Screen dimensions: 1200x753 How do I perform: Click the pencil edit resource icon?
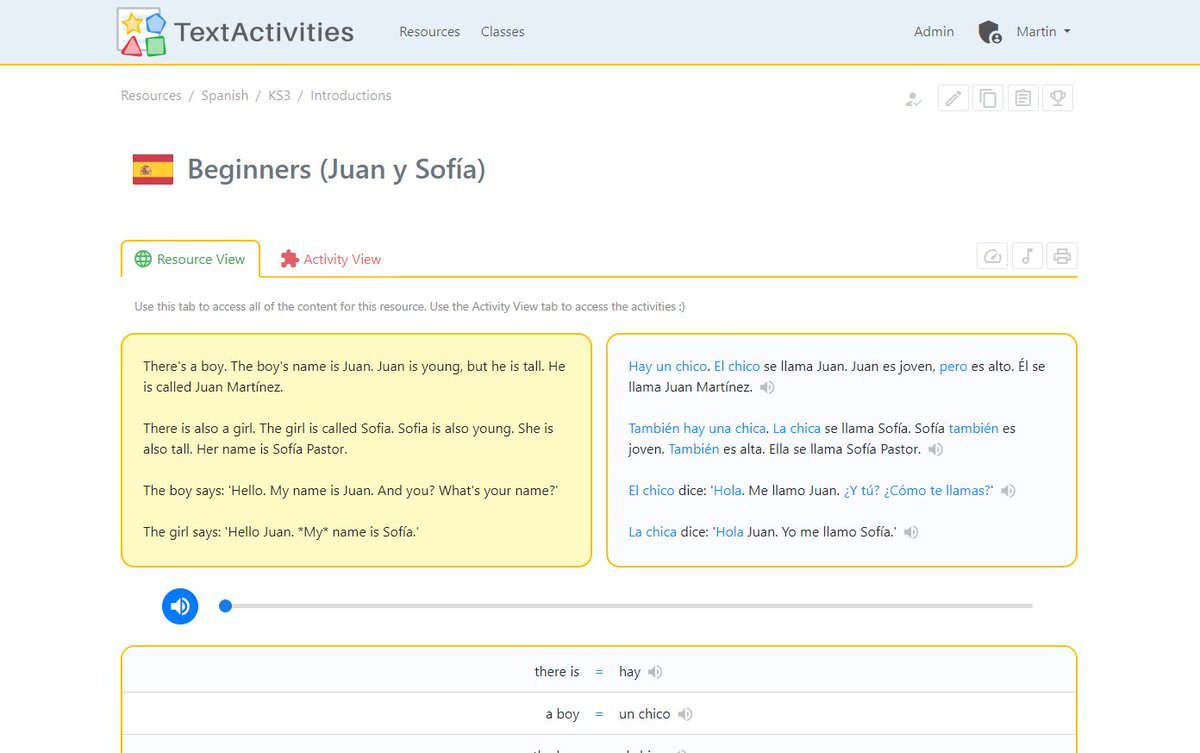click(x=954, y=98)
